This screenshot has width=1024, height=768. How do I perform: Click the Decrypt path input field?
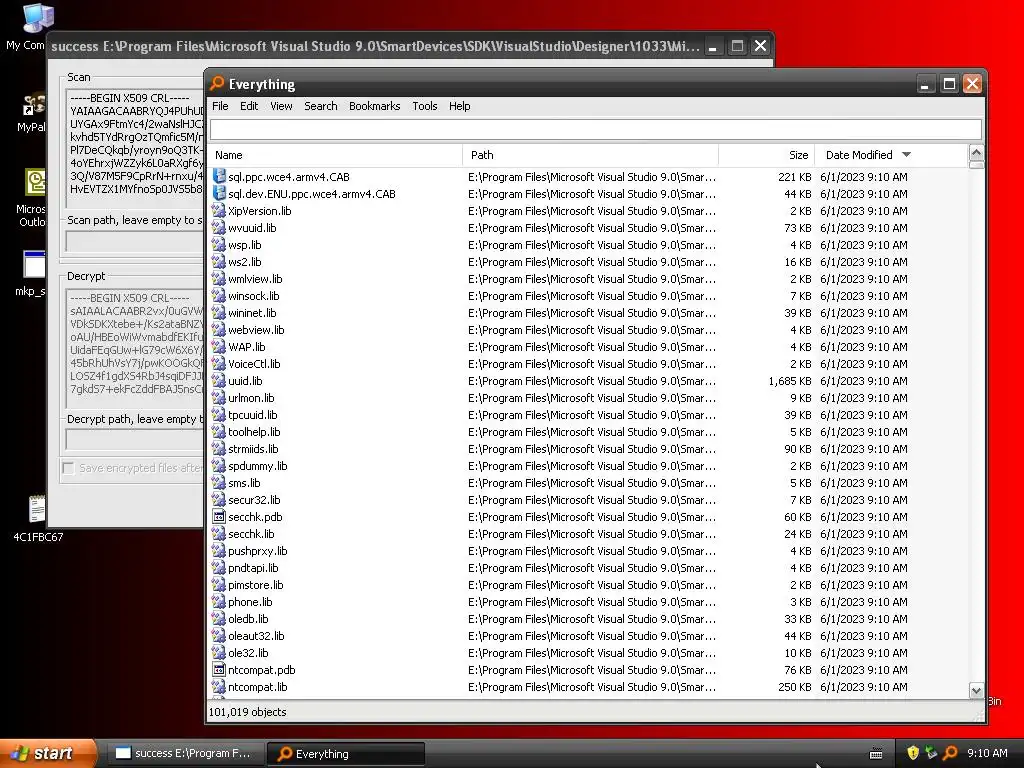[x=134, y=440]
